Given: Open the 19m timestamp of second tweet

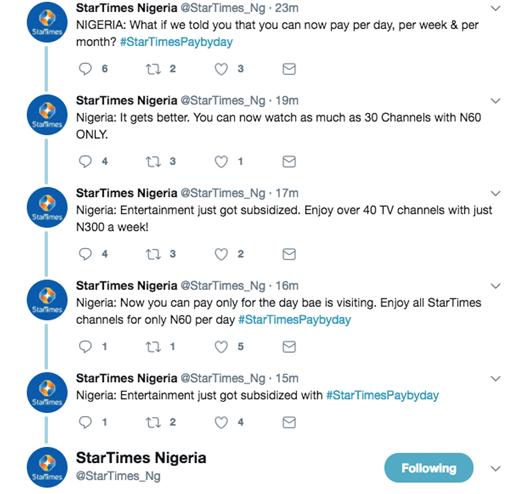Looking at the screenshot, I should [287, 101].
